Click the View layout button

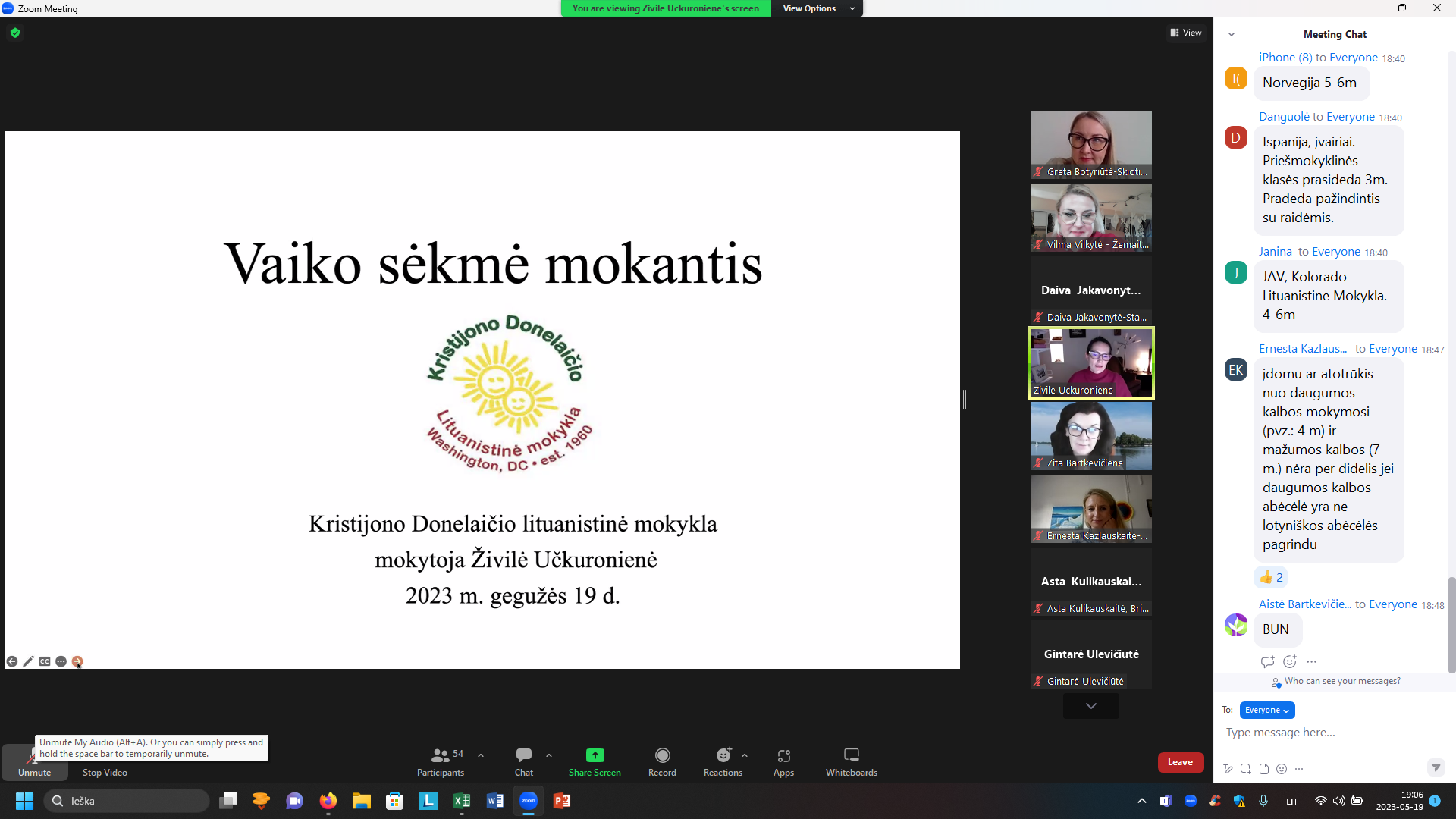click(x=1186, y=33)
